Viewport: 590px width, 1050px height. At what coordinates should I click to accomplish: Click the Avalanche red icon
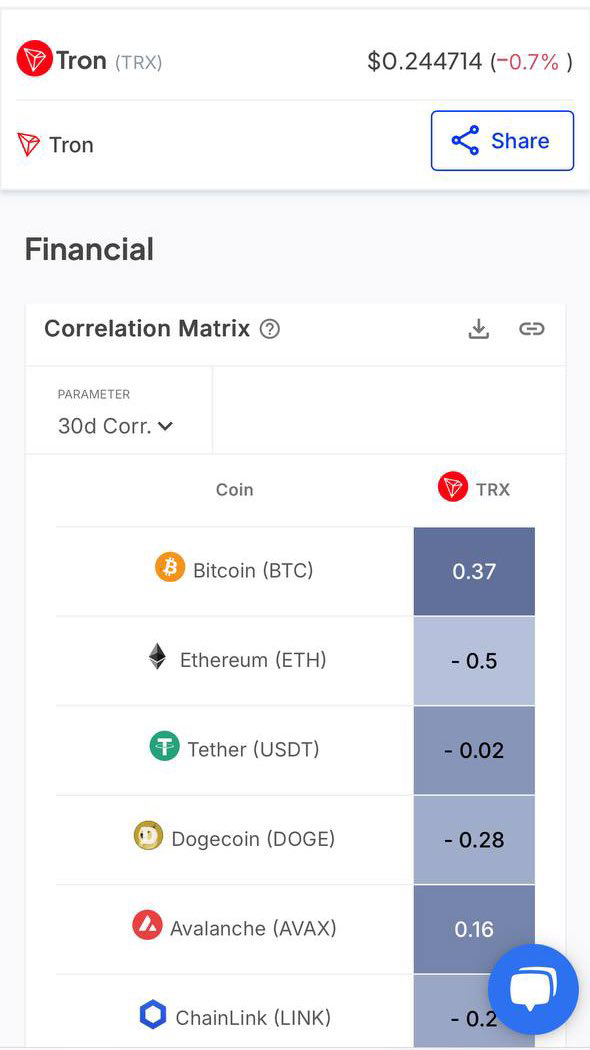click(147, 925)
